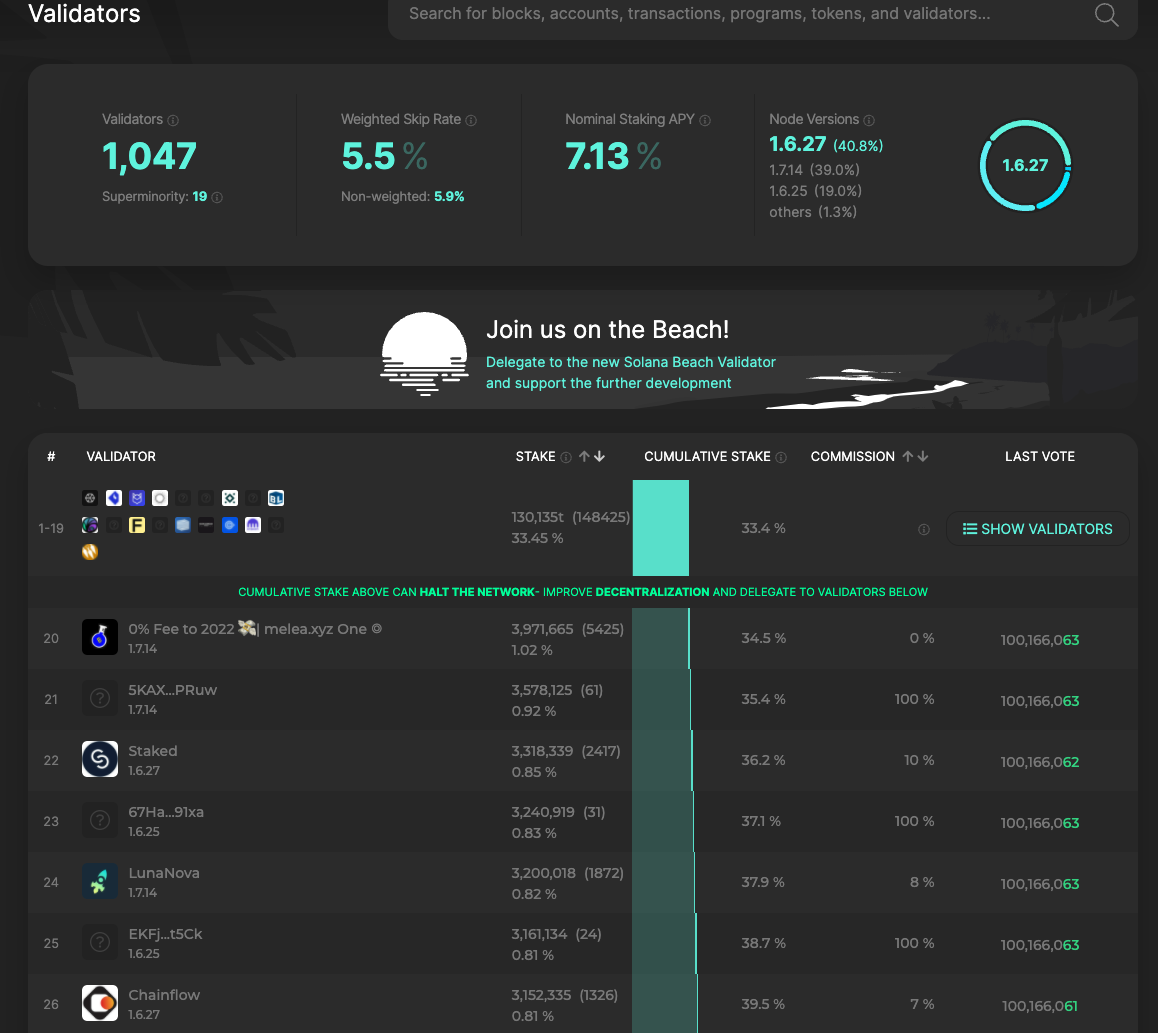Open validator 67Ha...91xa

[166, 812]
